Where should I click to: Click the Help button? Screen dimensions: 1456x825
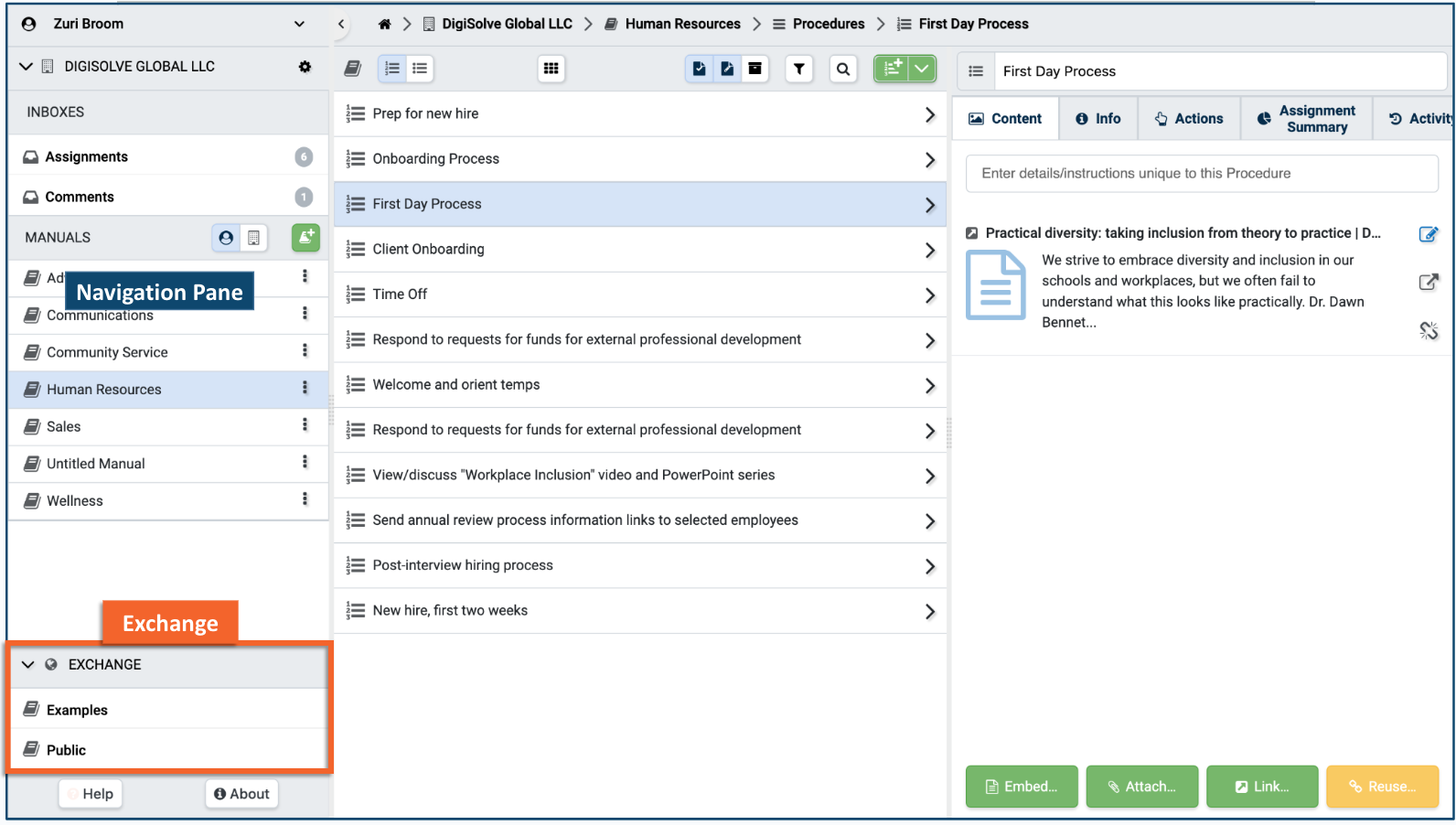(x=91, y=794)
